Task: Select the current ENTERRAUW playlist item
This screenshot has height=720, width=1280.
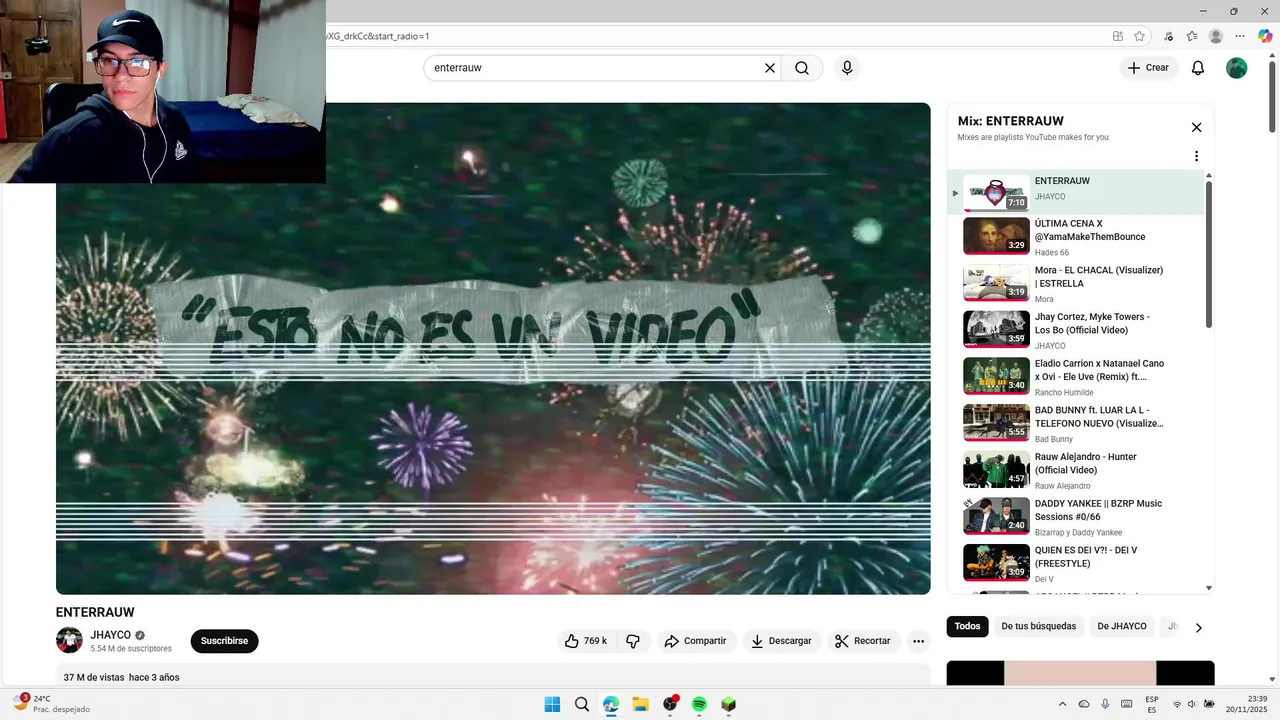Action: point(1076,192)
